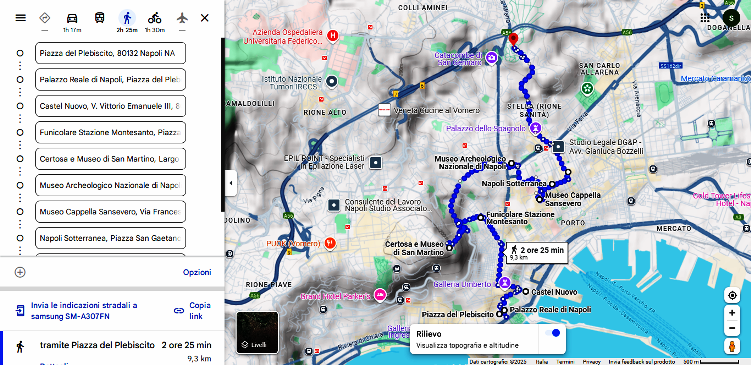
Task: Close the directions panel with X
Action: click(205, 18)
